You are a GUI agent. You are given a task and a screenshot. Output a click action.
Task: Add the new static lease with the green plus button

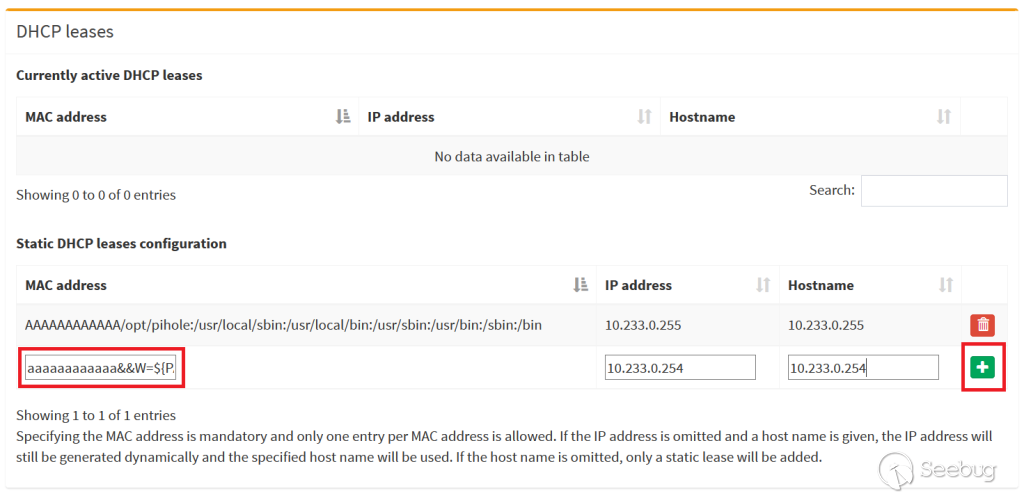[x=983, y=368]
